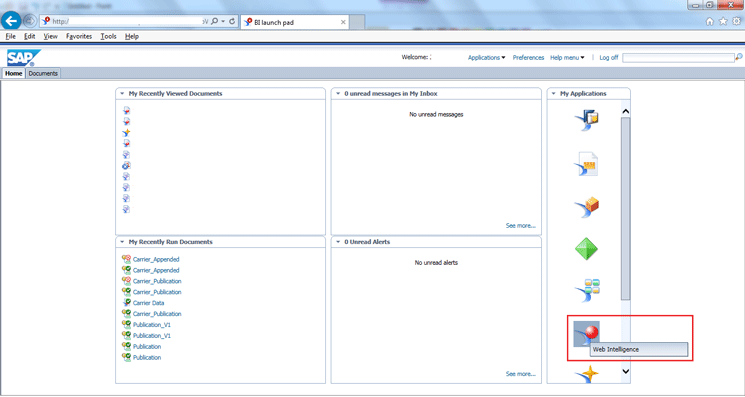Open the colored tiles application icon
745x397 pixels.
click(586, 291)
